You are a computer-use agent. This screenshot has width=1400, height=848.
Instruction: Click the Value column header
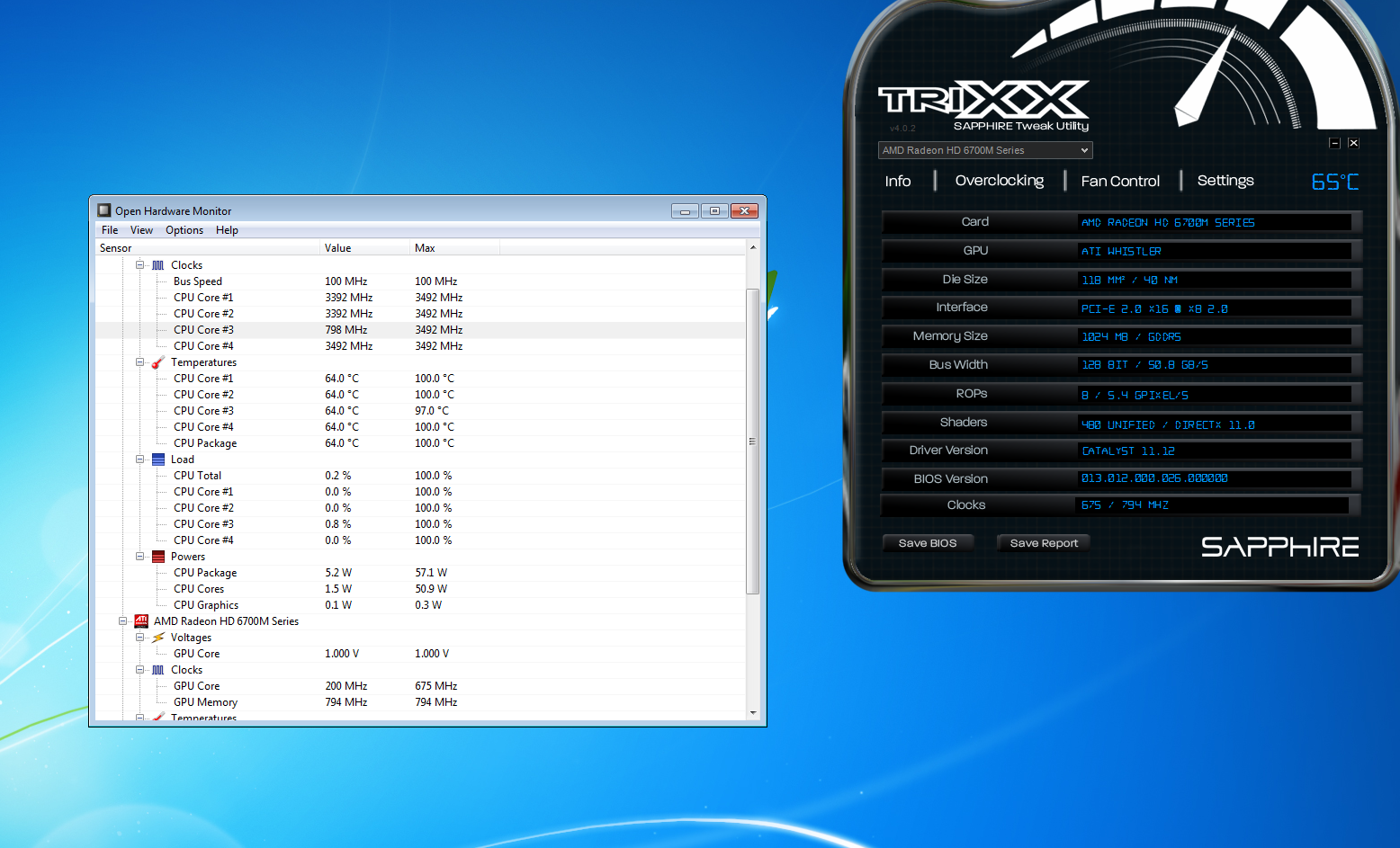tap(365, 248)
